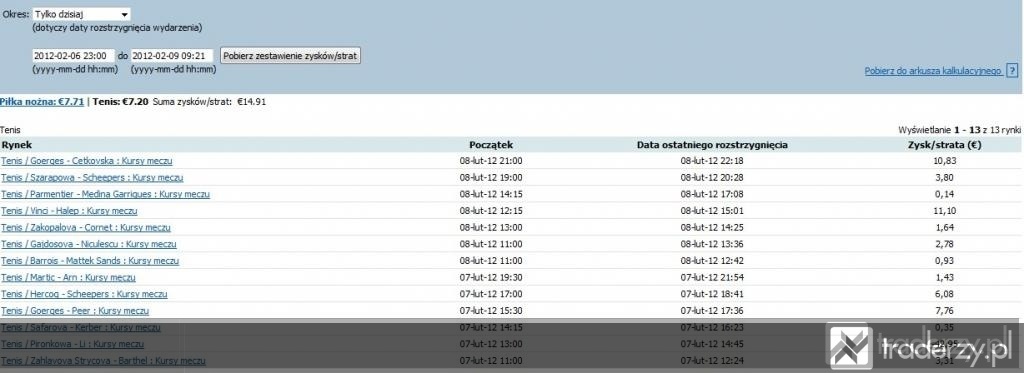The height and width of the screenshot is (373, 1024).
Task: Open Goerges - Peer market link
Action: [75, 311]
